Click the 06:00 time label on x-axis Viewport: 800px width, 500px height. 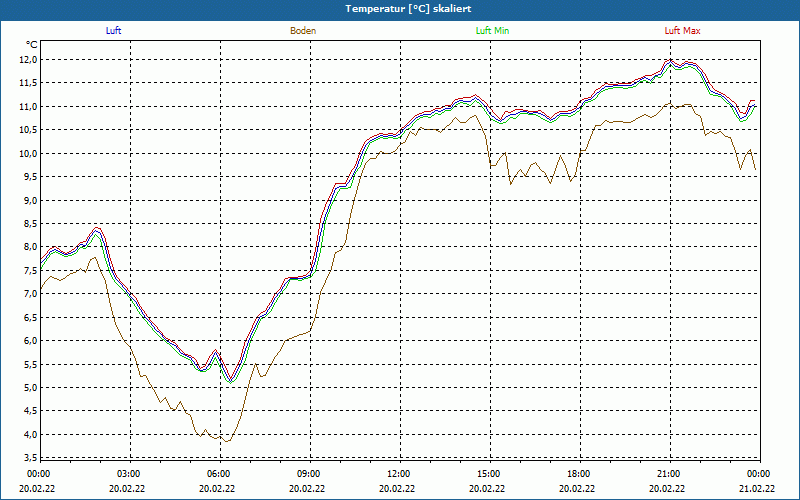[218, 474]
